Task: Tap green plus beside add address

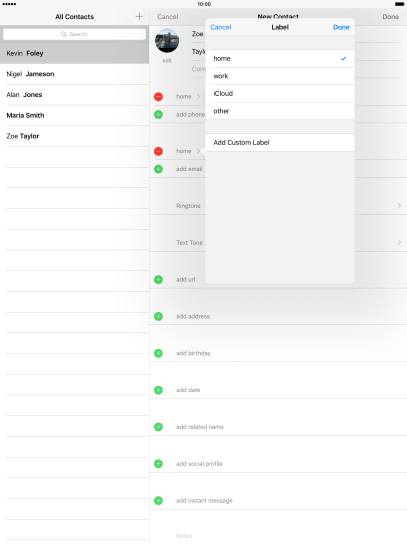Action: (x=158, y=316)
